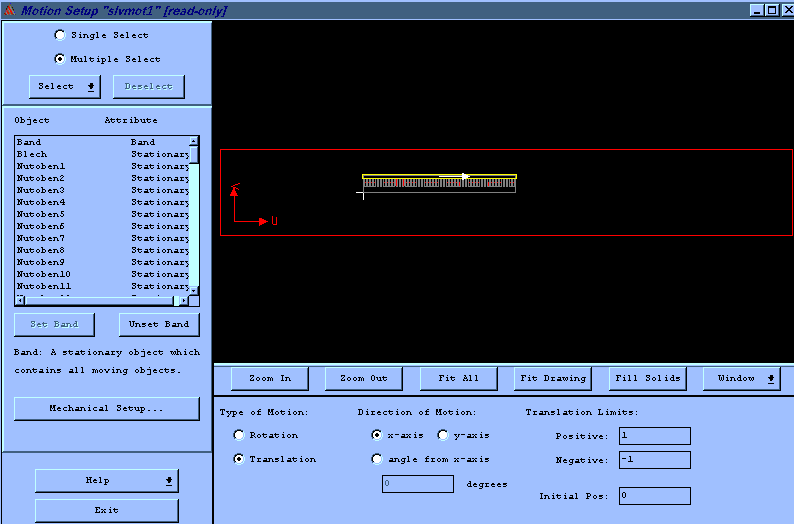
Task: Click the list horizontal scroll left arrow
Action: tap(20, 301)
